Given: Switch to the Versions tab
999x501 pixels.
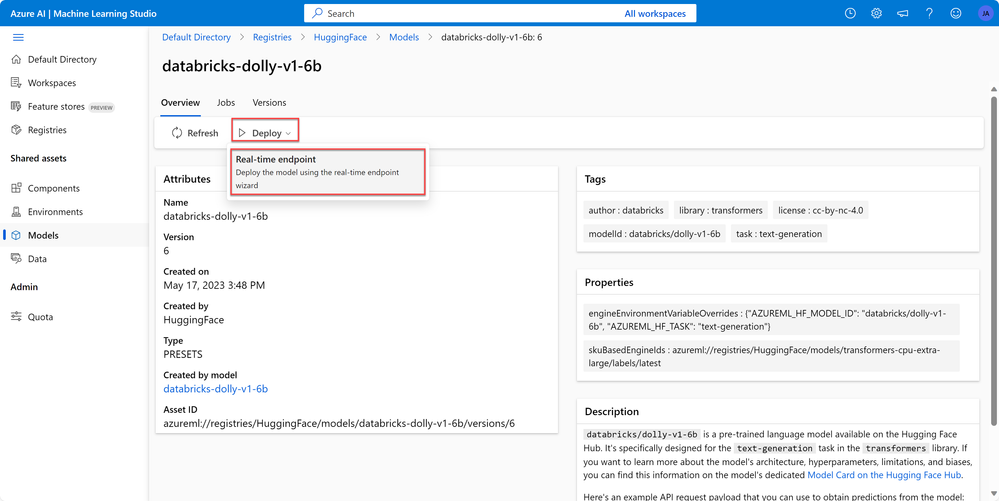Looking at the screenshot, I should coord(269,103).
